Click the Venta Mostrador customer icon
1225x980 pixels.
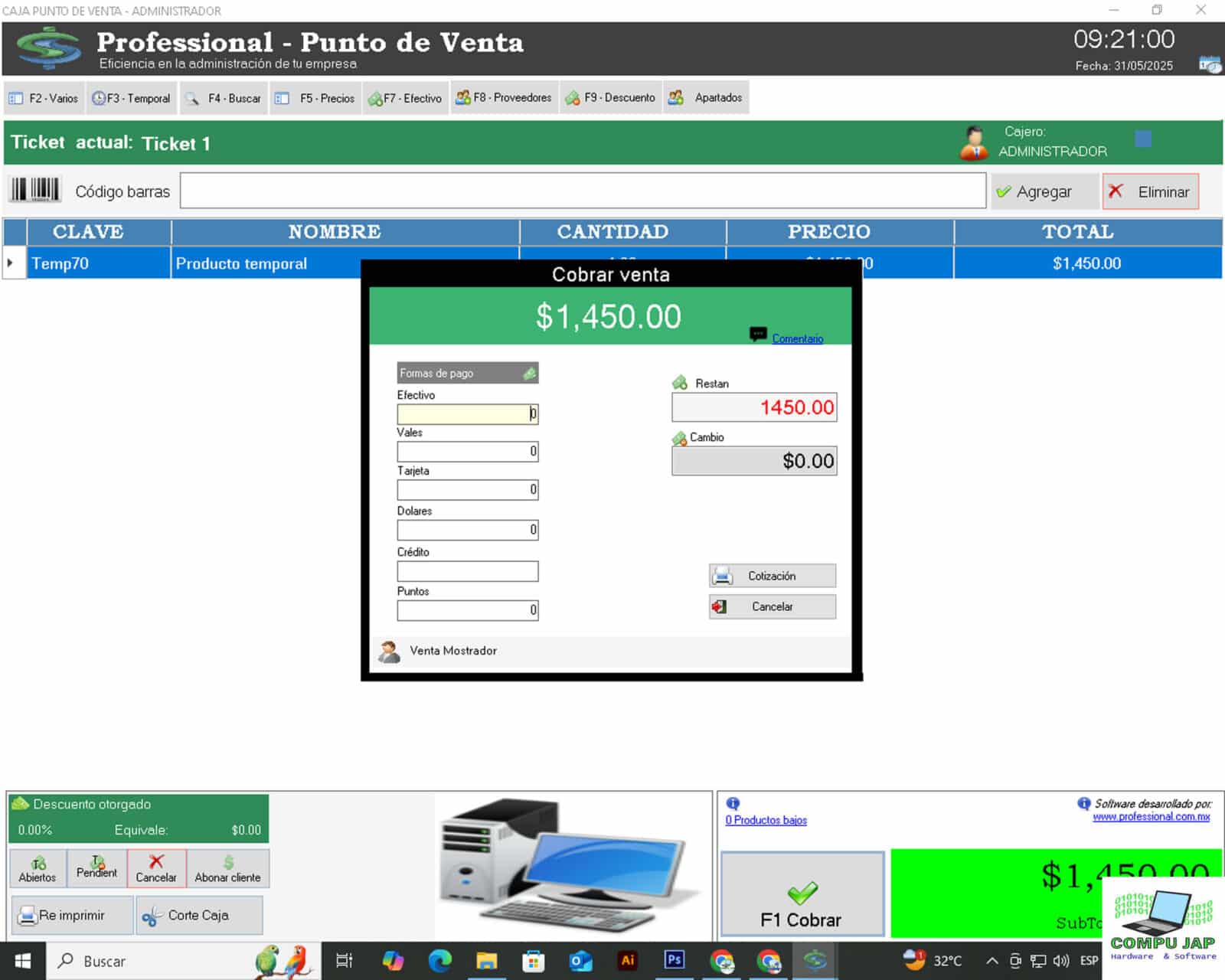click(x=389, y=652)
